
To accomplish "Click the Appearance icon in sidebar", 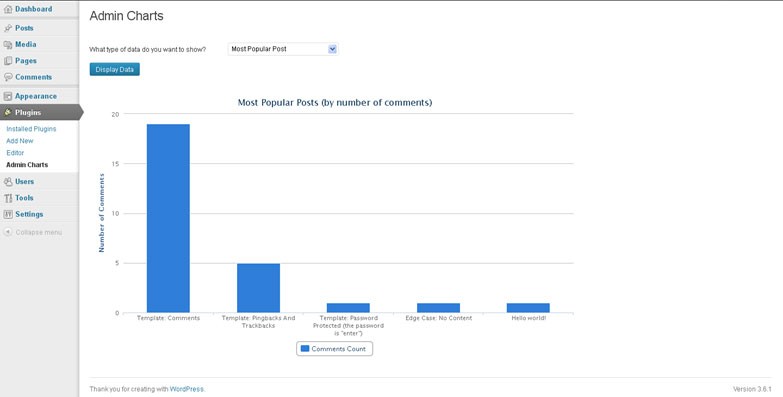I will coord(8,96).
